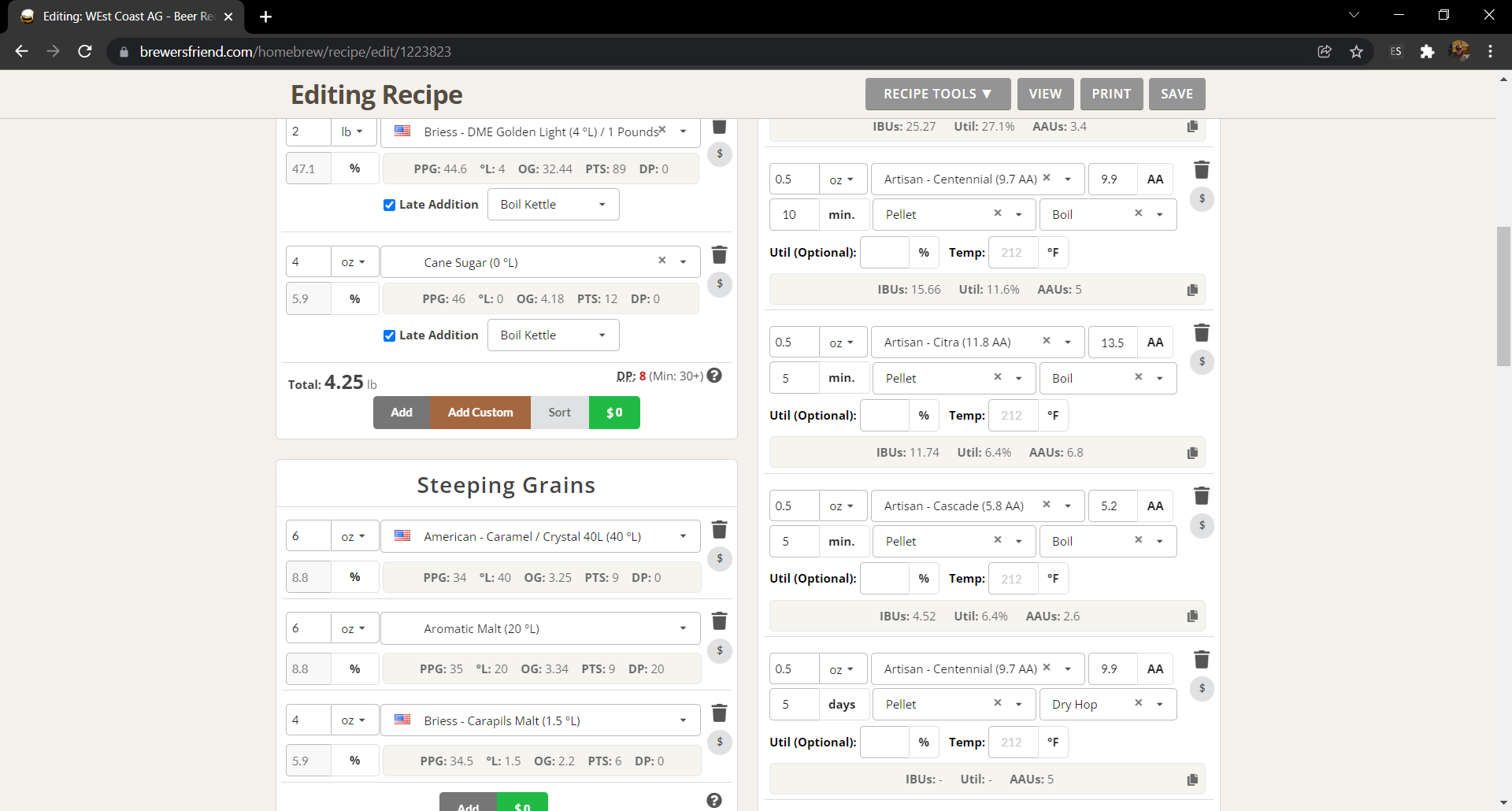The width and height of the screenshot is (1512, 811).
Task: Go back to previous page
Action: [x=21, y=51]
